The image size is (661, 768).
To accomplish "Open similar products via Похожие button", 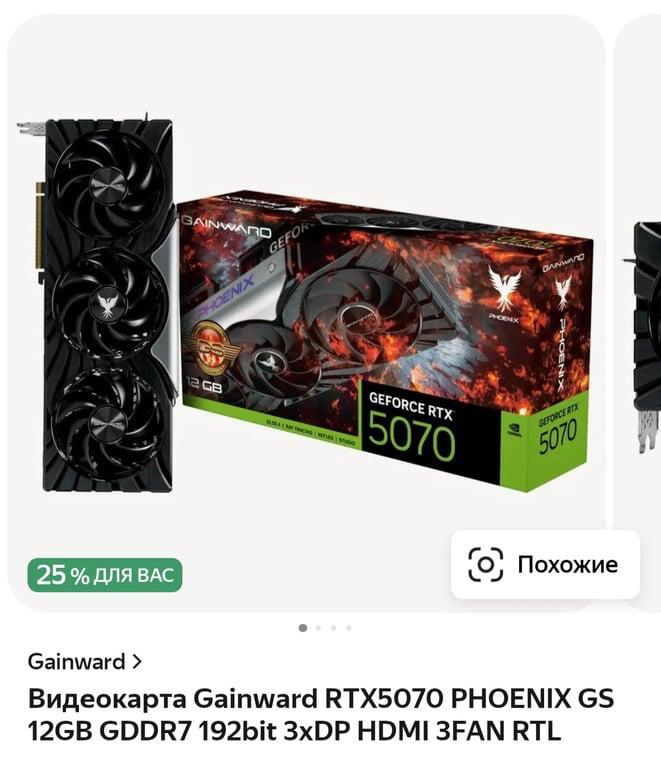I will click(x=545, y=564).
